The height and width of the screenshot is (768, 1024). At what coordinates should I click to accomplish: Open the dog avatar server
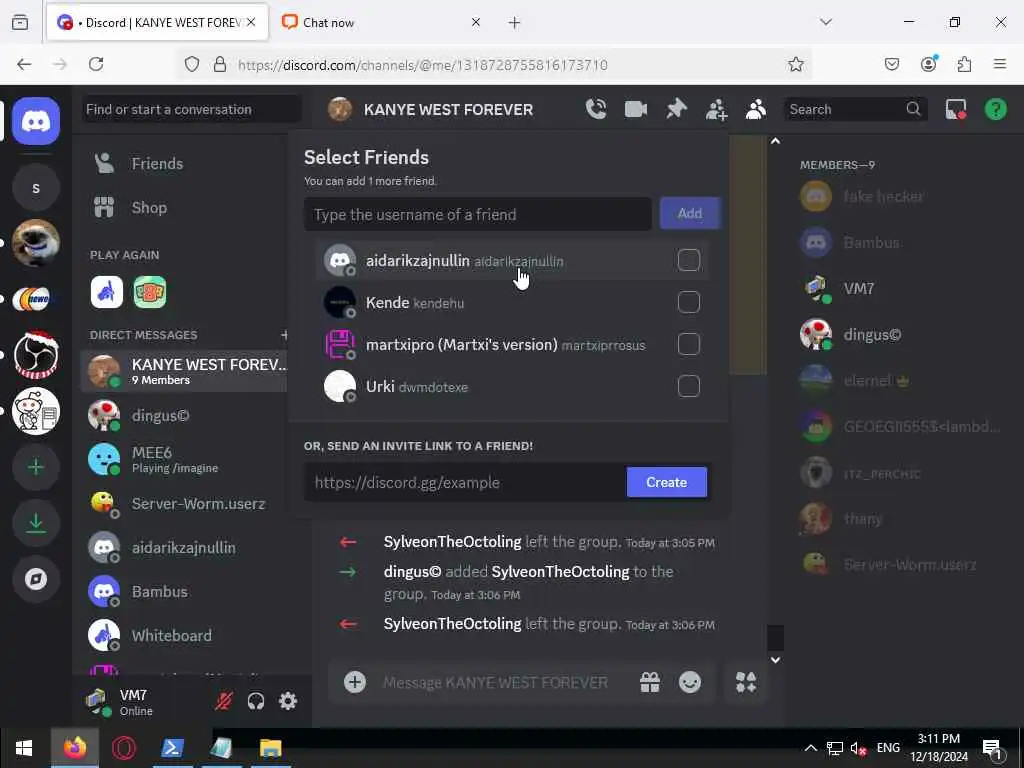36,243
